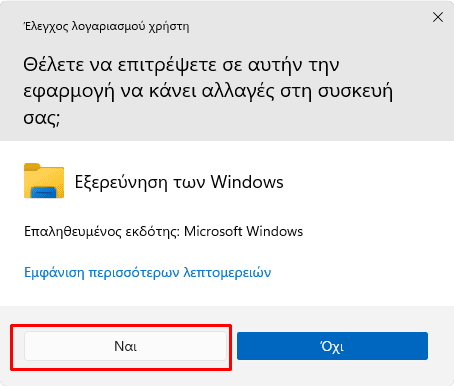Click the word συσκευή in the heading

click(355, 91)
